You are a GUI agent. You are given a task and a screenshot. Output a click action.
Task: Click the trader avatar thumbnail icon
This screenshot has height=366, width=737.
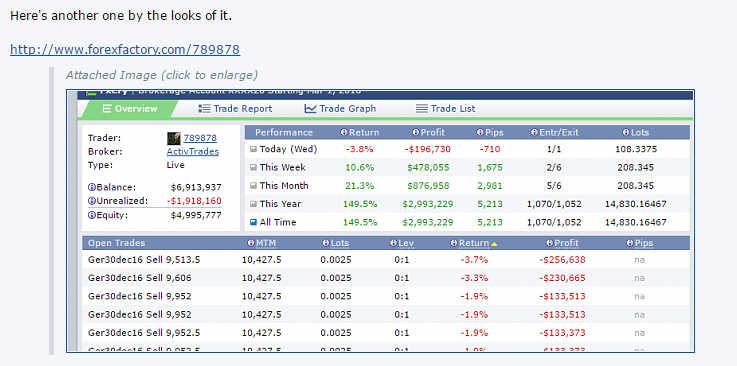pyautogui.click(x=174, y=138)
